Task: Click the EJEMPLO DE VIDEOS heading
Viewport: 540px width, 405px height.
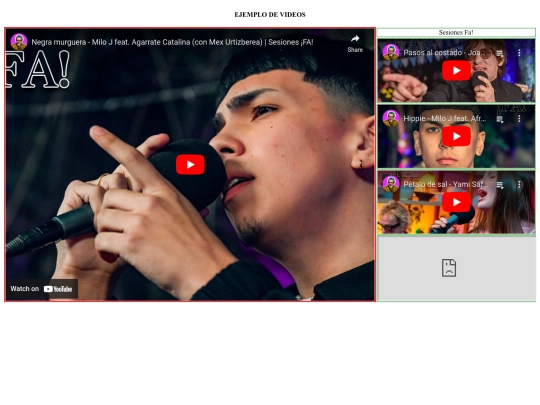Action: [270, 14]
